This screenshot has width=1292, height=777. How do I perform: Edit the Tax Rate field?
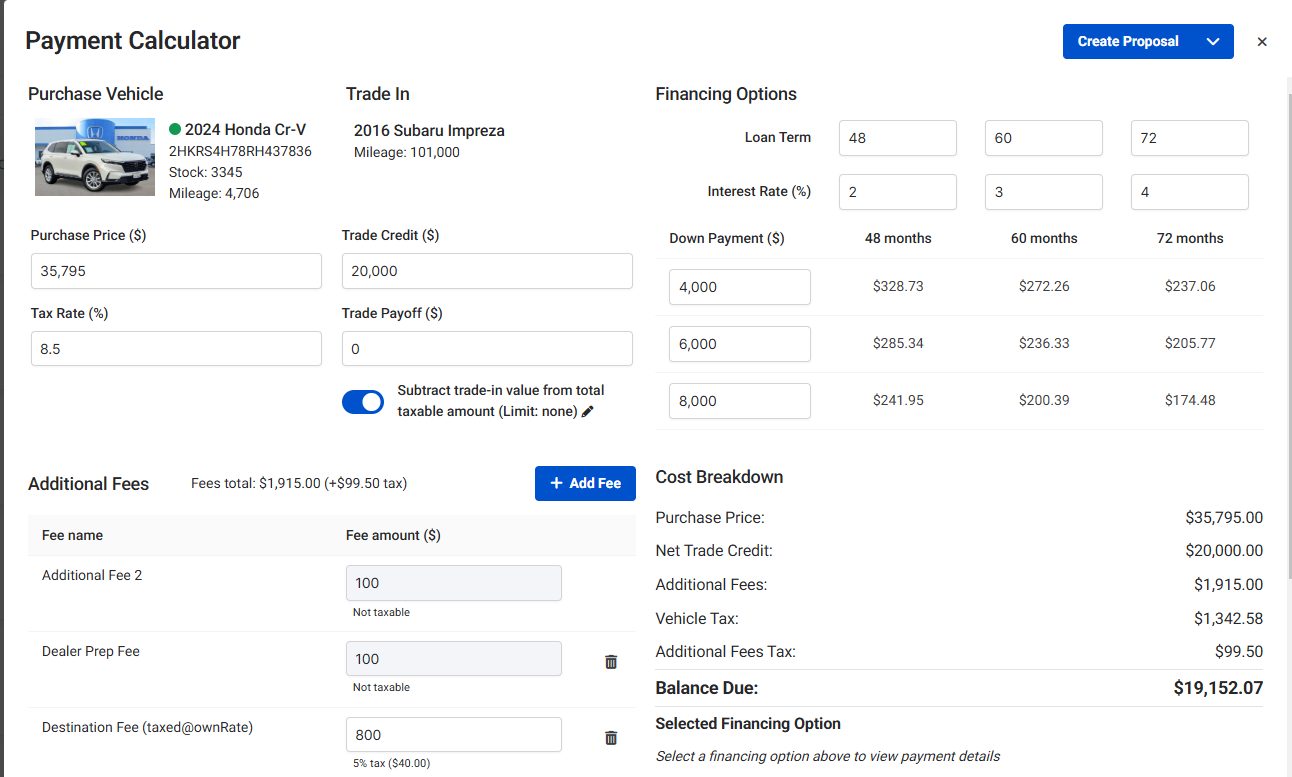[x=176, y=349]
